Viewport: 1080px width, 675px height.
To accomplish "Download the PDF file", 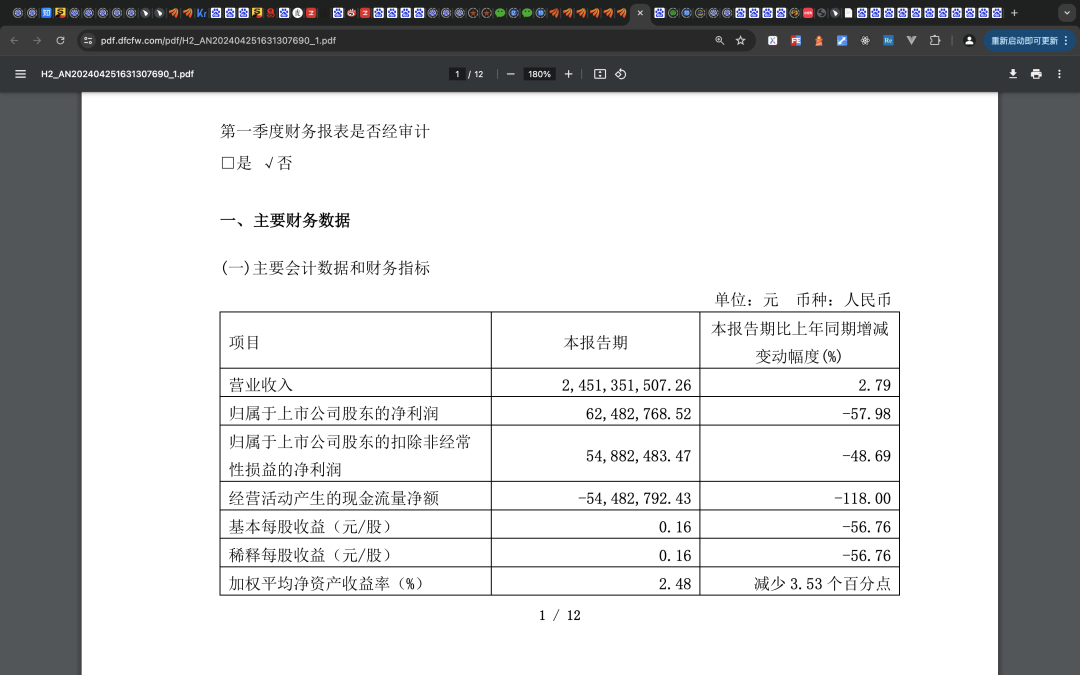I will point(1013,74).
